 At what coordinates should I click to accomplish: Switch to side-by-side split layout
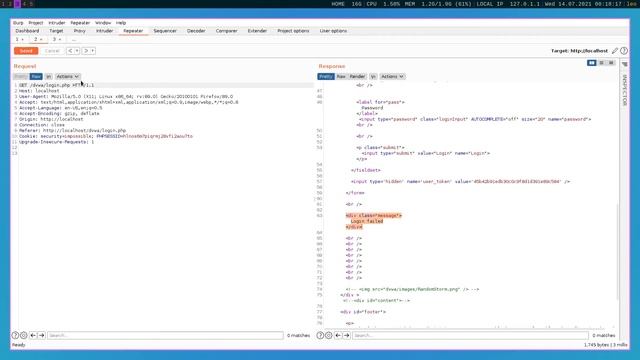(591, 63)
